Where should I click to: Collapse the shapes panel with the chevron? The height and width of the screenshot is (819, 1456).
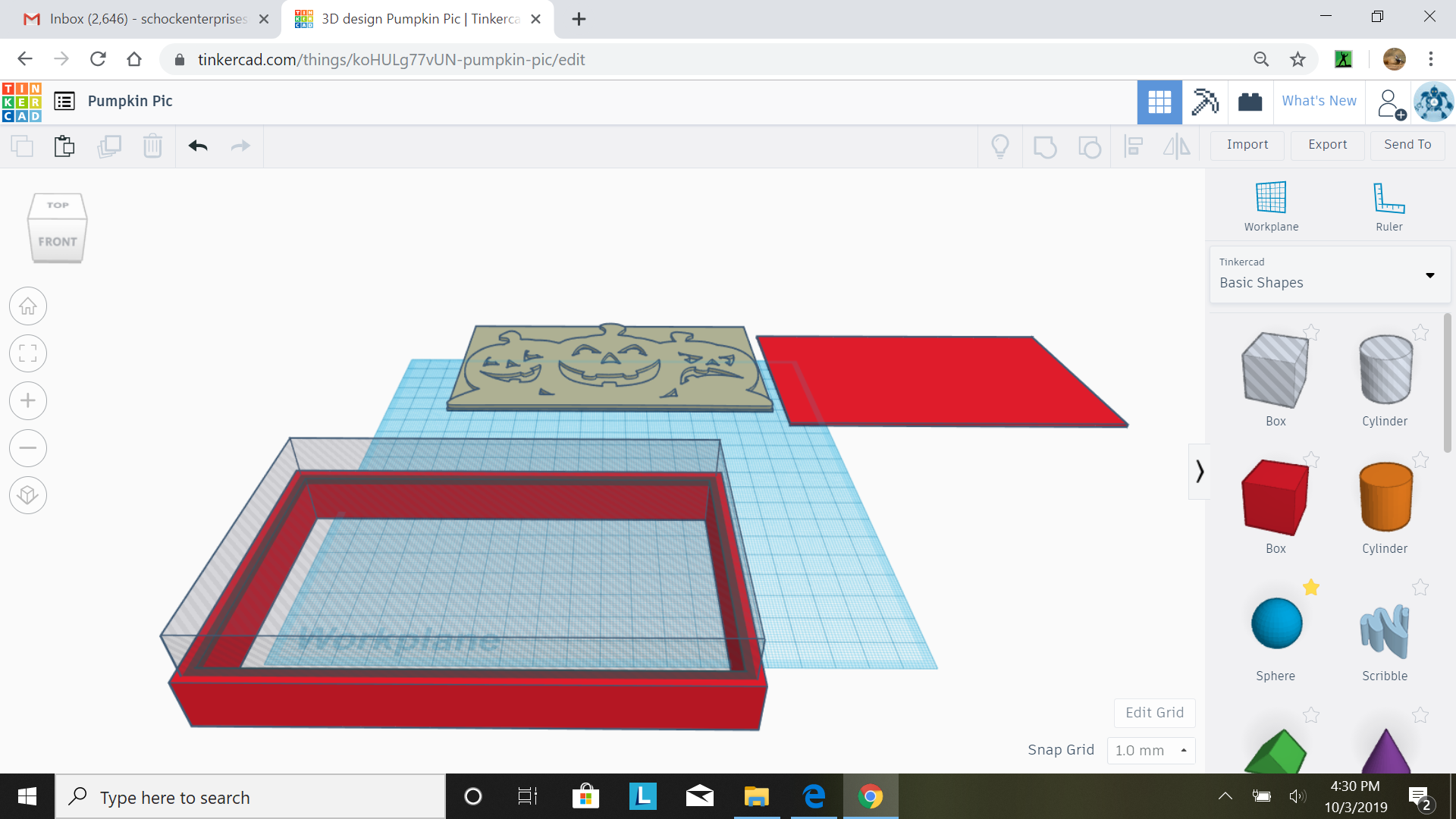[x=1200, y=471]
